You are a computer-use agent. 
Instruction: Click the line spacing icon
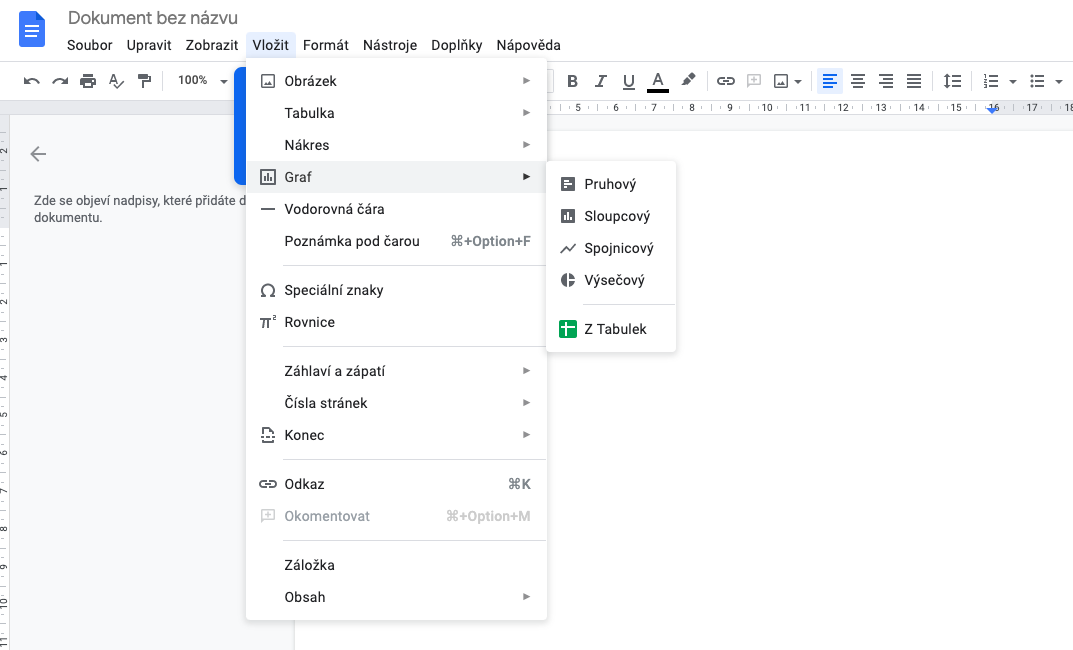click(952, 81)
